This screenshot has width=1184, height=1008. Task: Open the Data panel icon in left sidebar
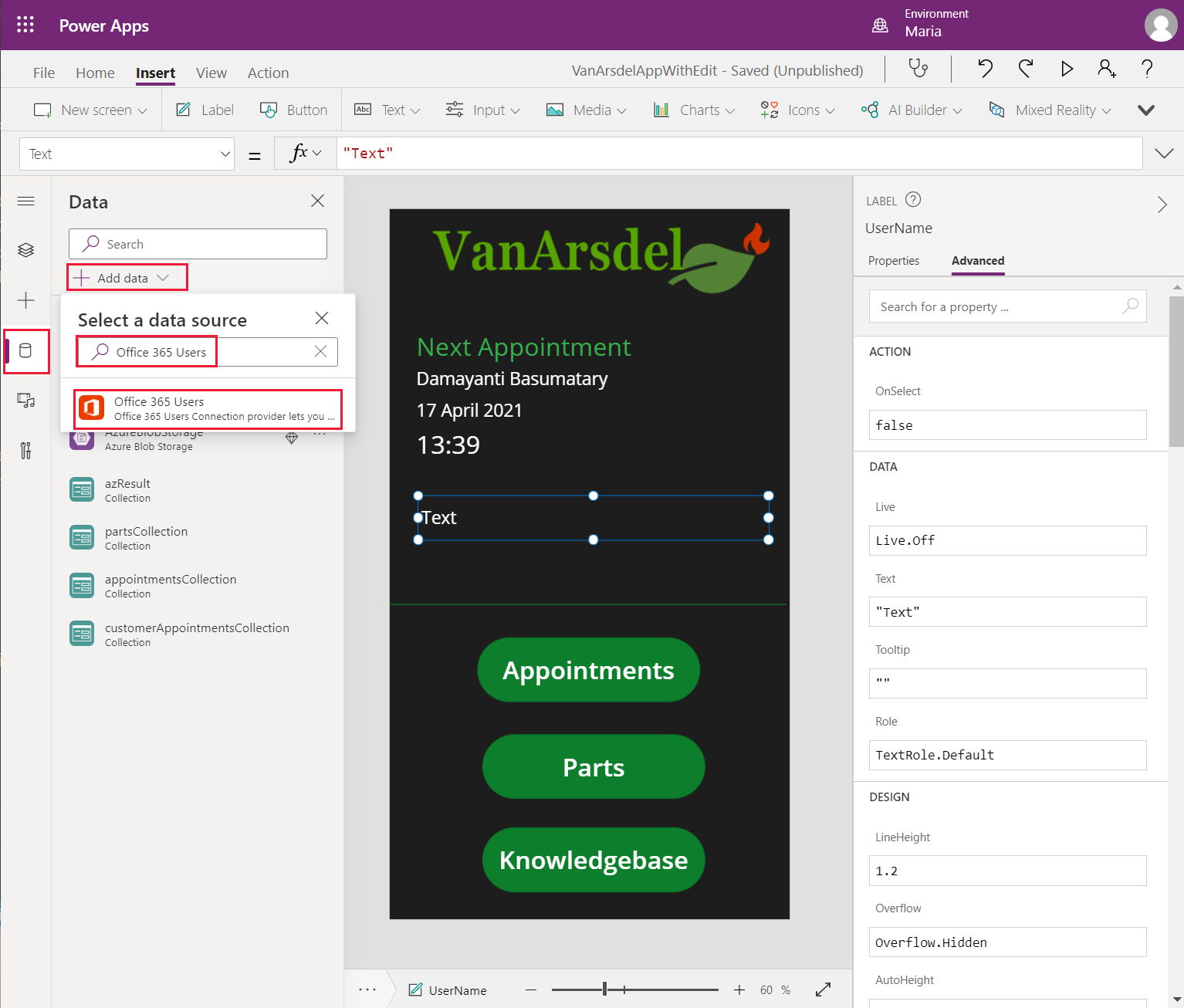pos(25,351)
